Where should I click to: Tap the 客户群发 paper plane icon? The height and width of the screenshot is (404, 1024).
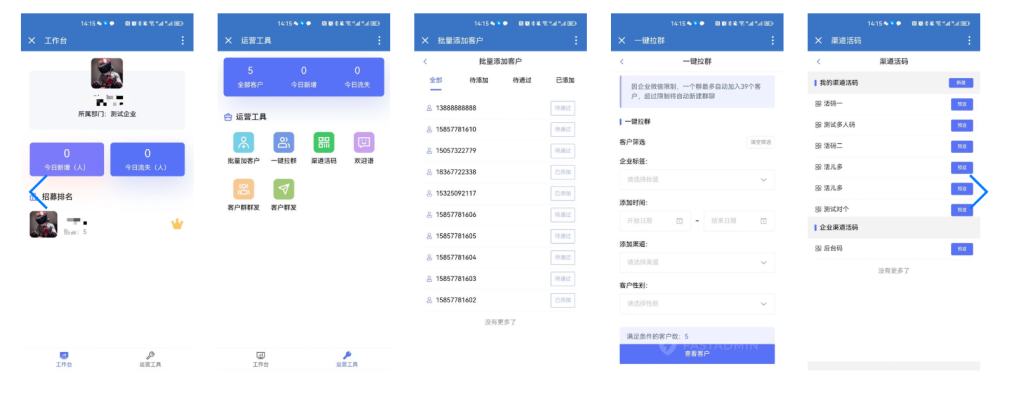coord(284,189)
